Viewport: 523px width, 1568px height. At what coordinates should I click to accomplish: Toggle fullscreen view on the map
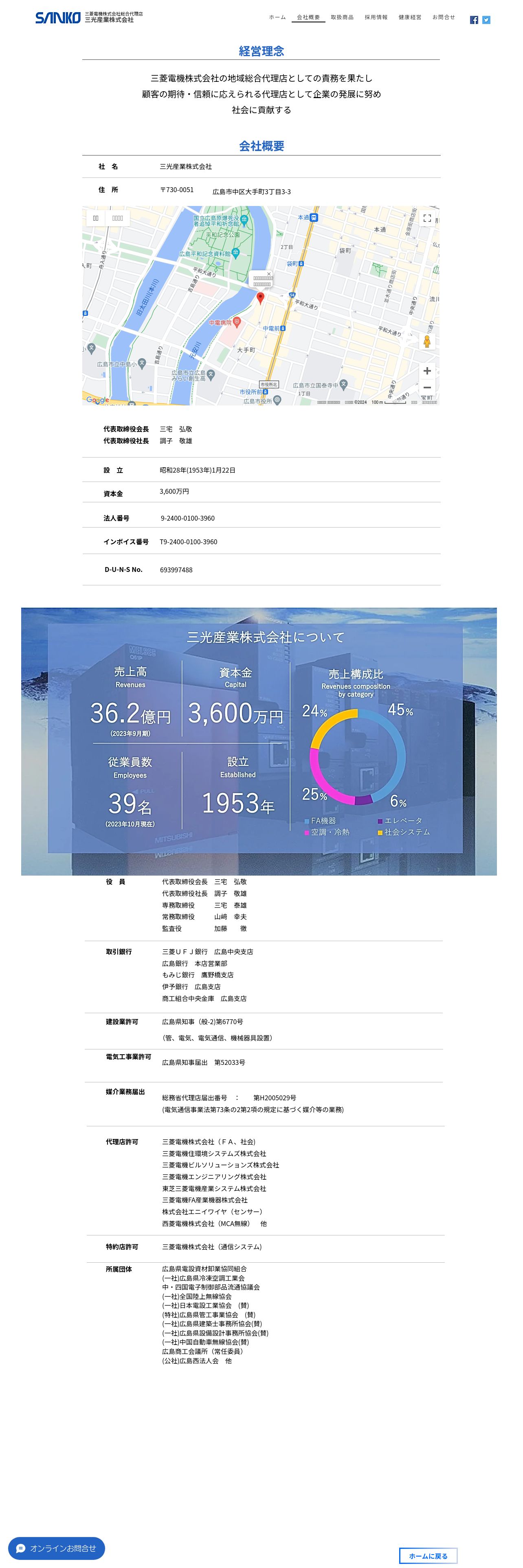427,218
